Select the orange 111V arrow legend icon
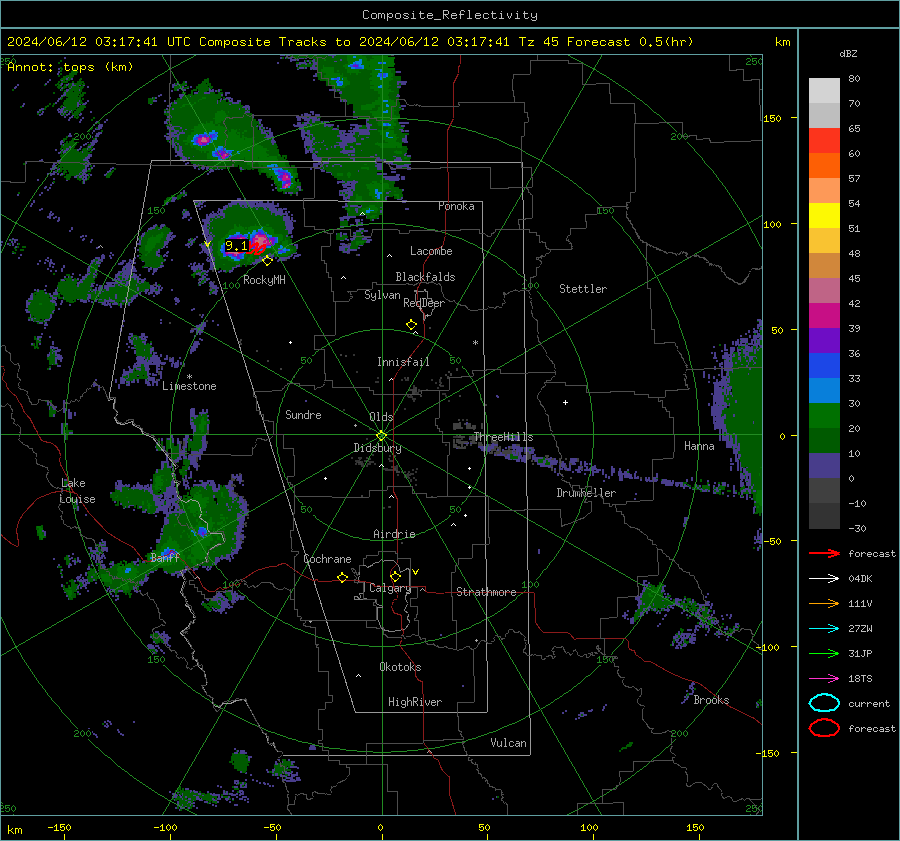The height and width of the screenshot is (841, 900). click(x=824, y=603)
